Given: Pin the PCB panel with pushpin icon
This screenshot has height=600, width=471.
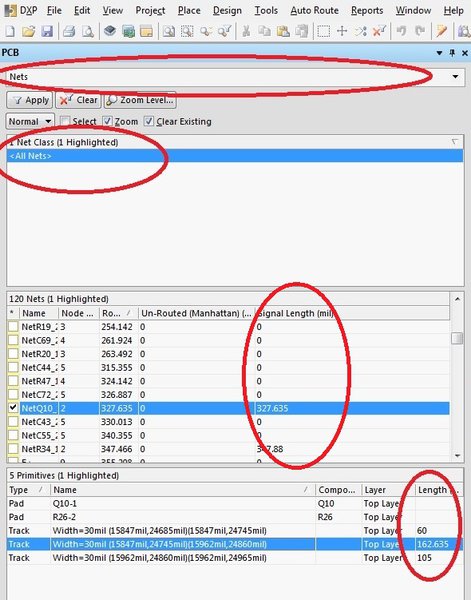Looking at the screenshot, I should [452, 53].
